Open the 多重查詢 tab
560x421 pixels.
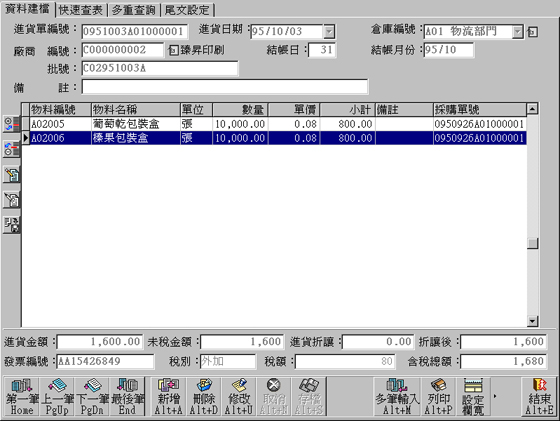[x=134, y=10]
